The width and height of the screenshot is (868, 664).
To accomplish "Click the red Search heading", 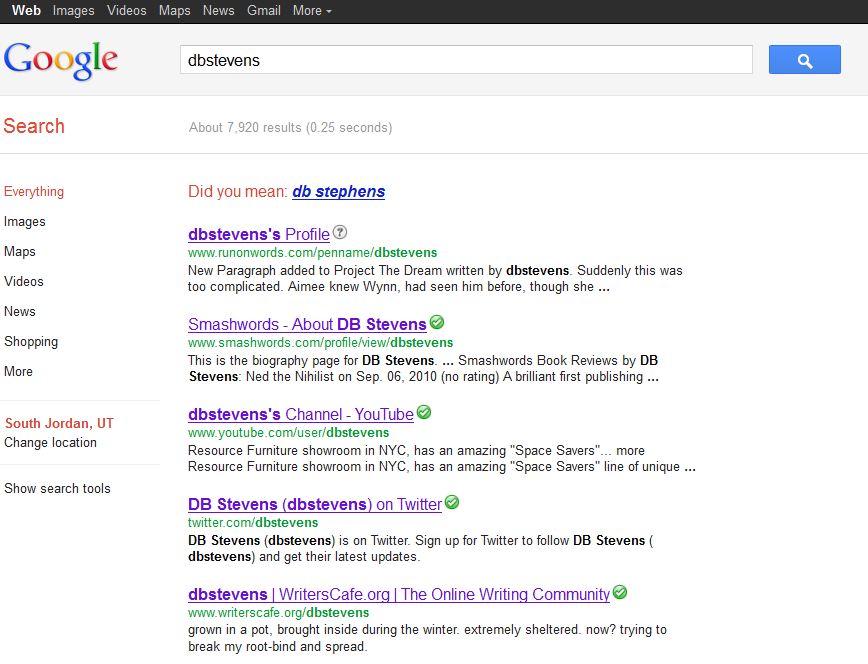I will 34,126.
